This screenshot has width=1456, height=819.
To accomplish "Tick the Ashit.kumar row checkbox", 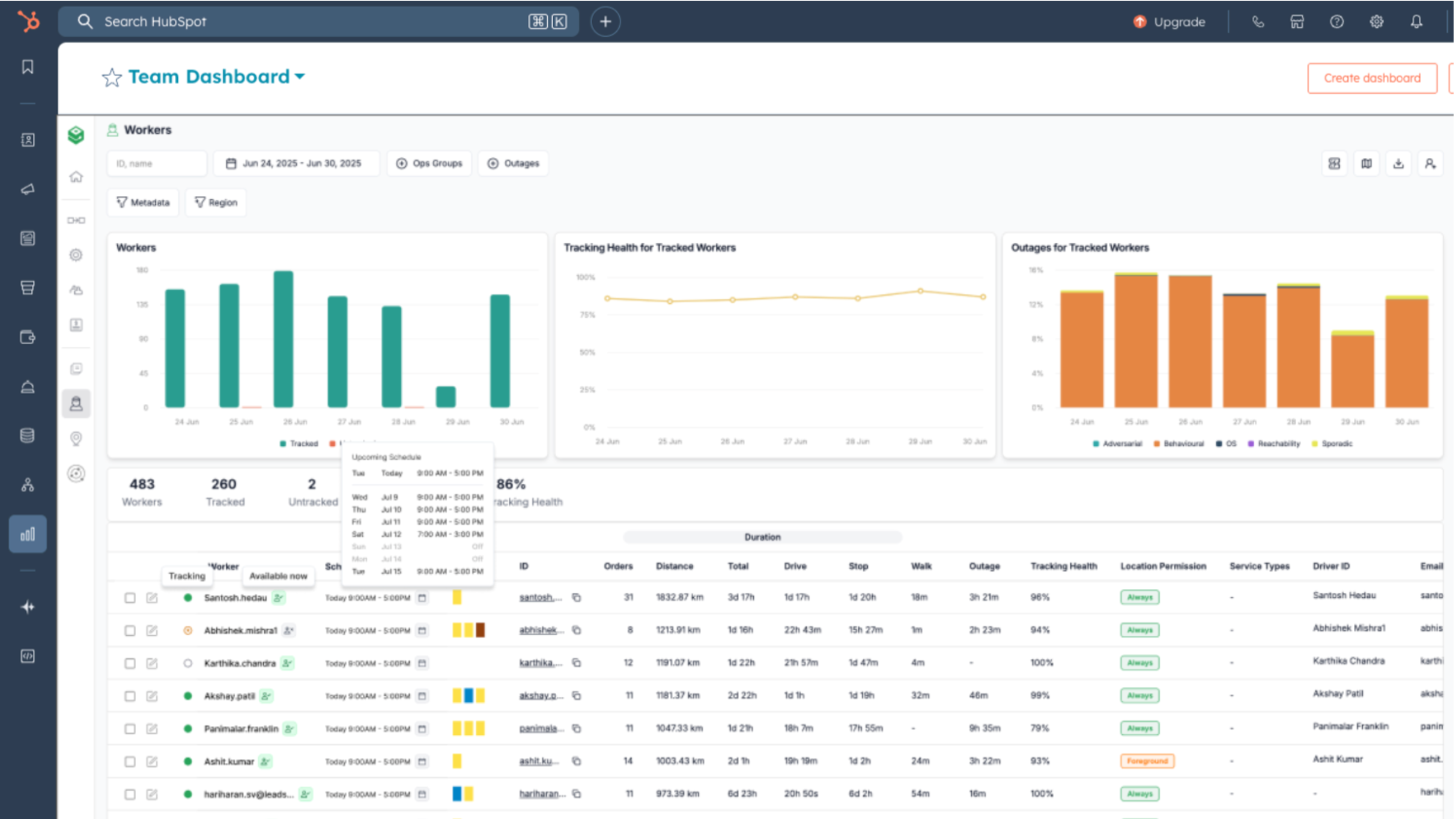I will [130, 761].
